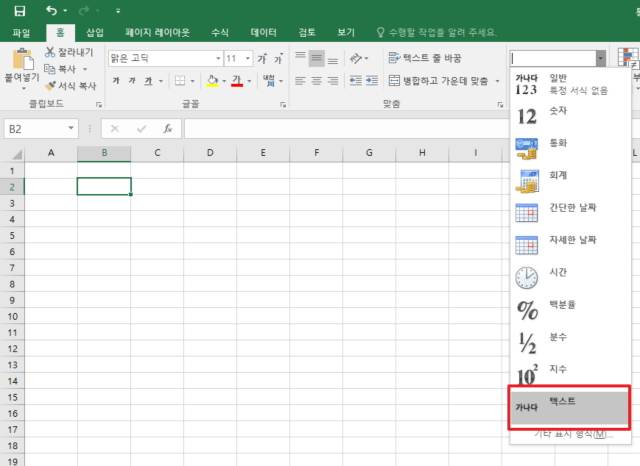Screen dimensions: 640x466
Task: Open clipboard group dialog launcher
Action: tap(99, 105)
